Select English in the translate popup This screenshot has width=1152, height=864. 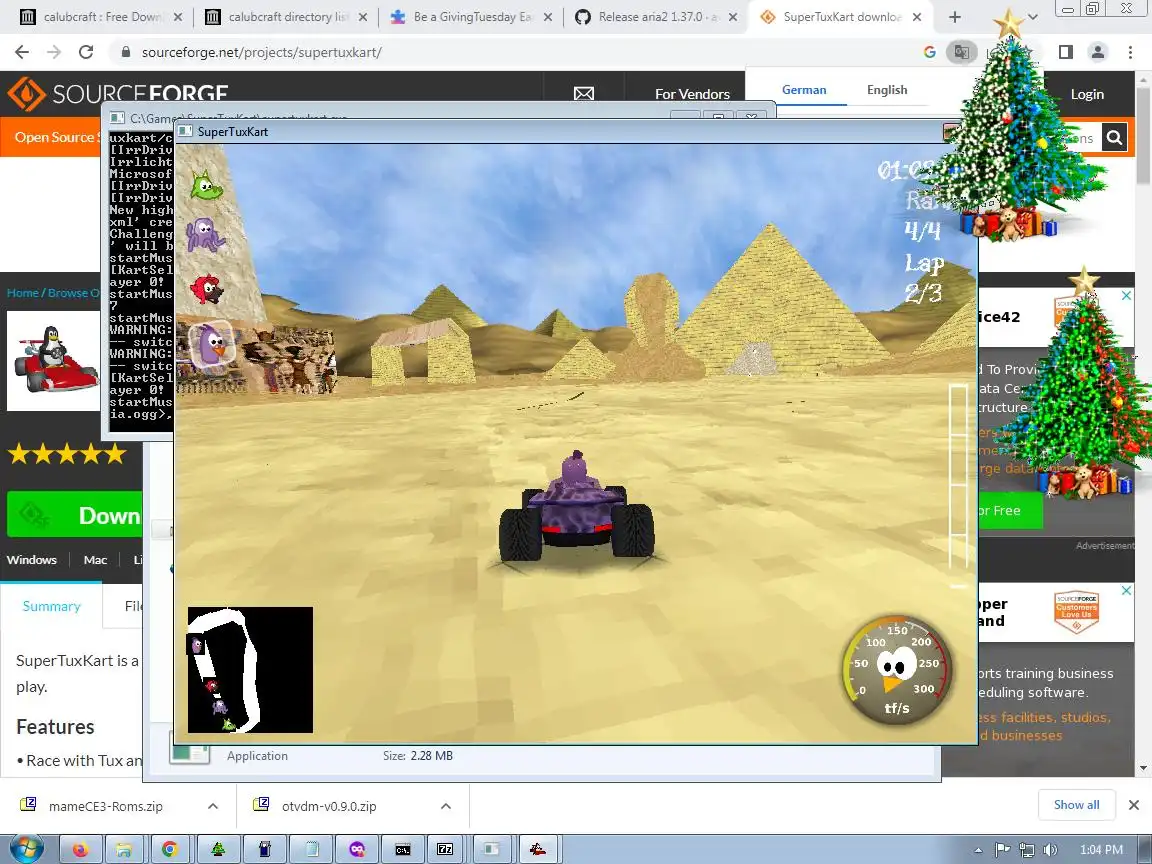coord(887,90)
